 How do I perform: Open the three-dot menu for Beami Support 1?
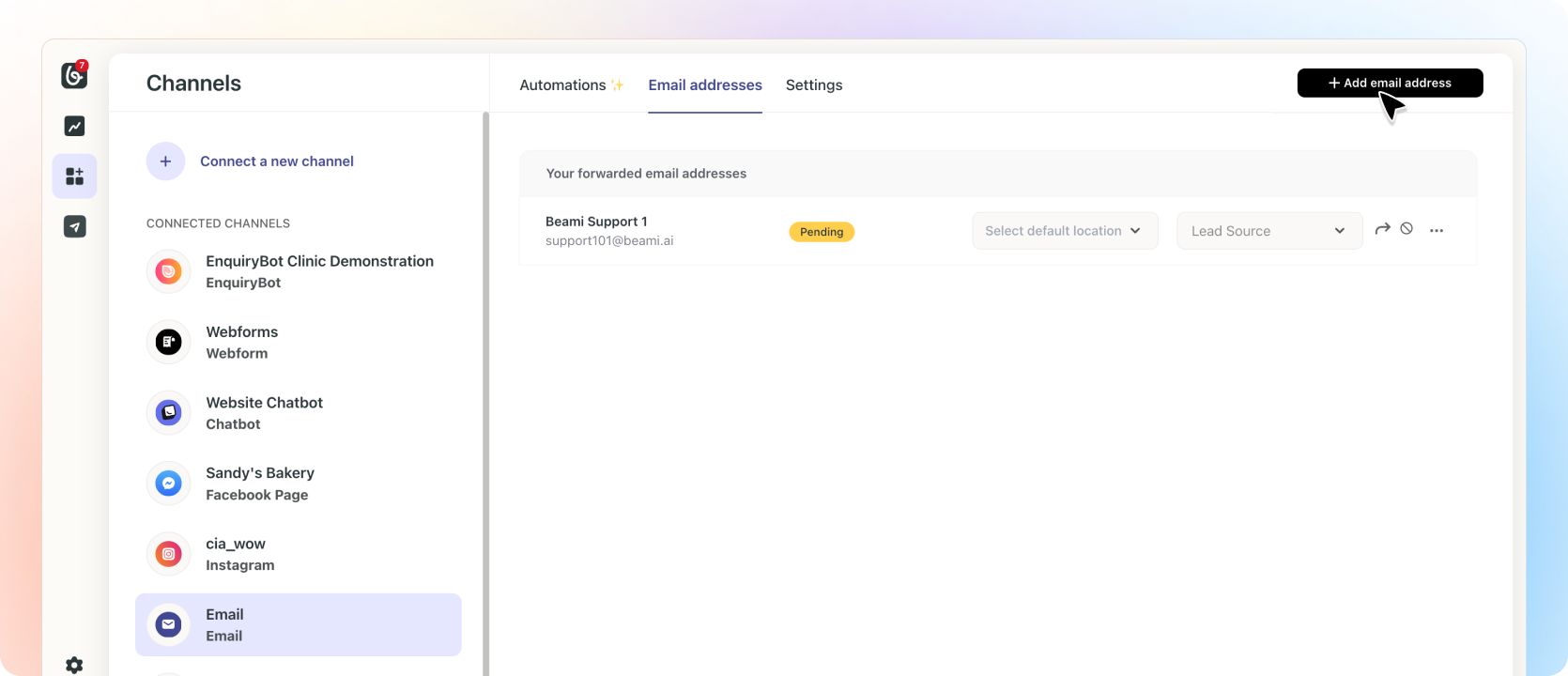(1437, 230)
